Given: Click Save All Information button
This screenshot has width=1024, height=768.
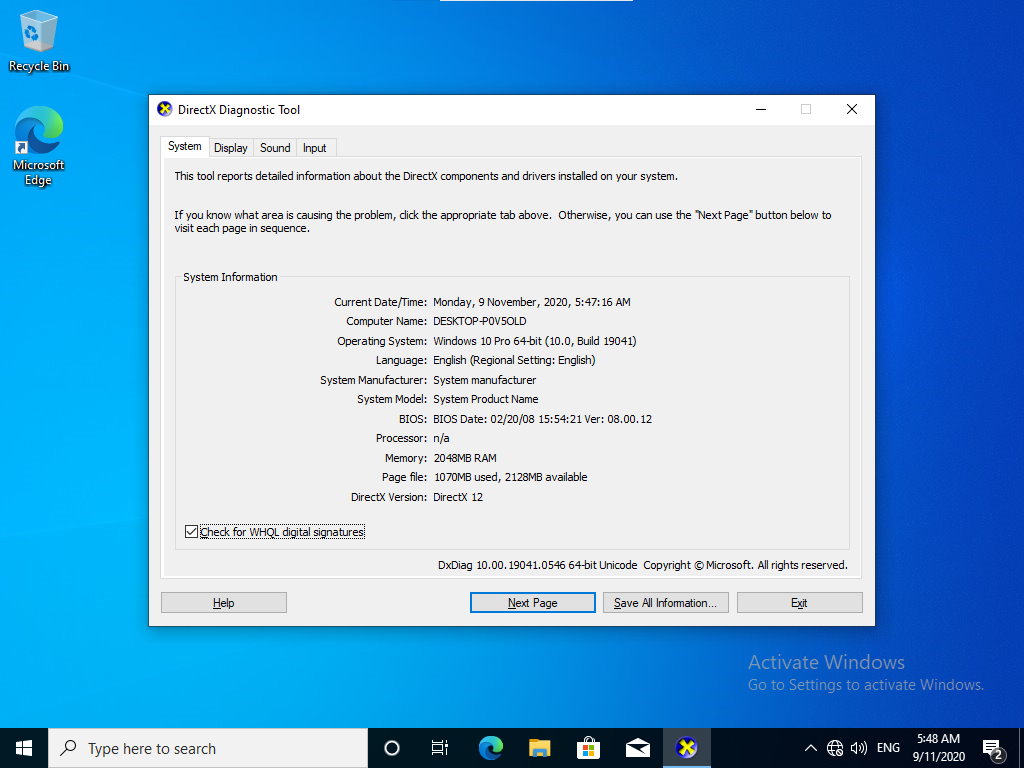Looking at the screenshot, I should pos(665,602).
